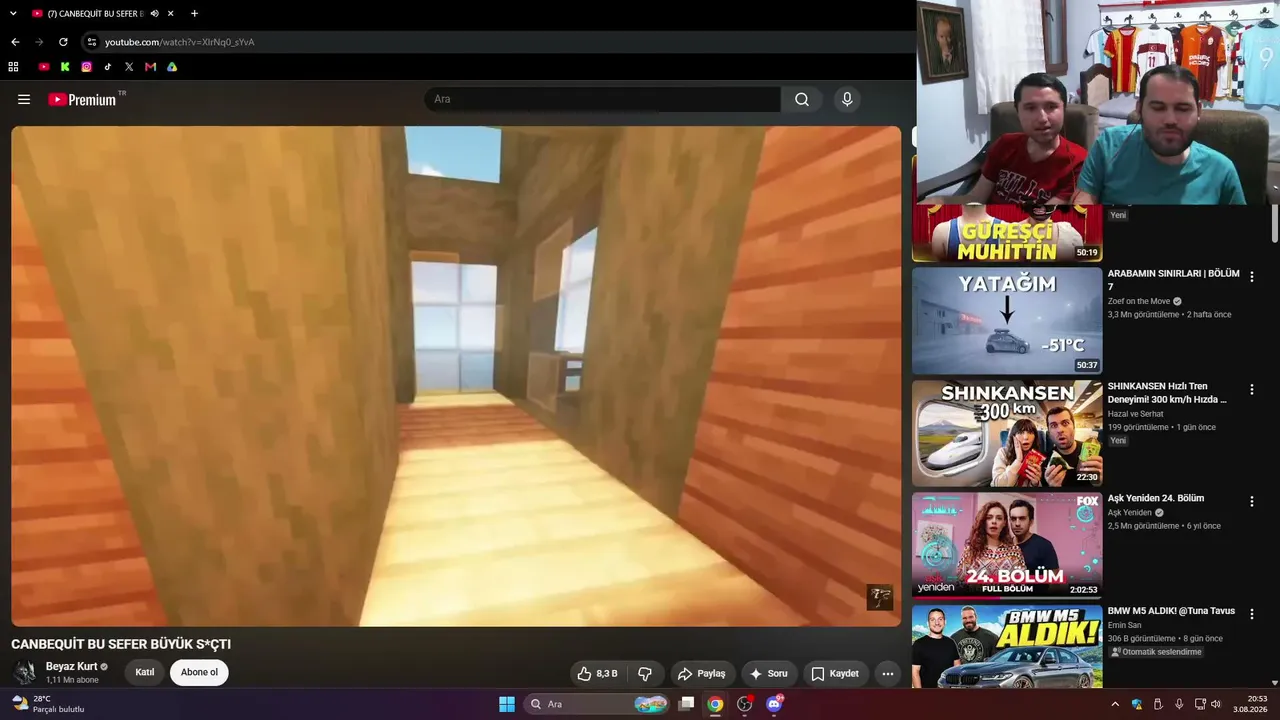The image size is (1280, 720).
Task: Play the Aşk Yeniden 24. BÖLÜM thumbnail
Action: click(1007, 545)
